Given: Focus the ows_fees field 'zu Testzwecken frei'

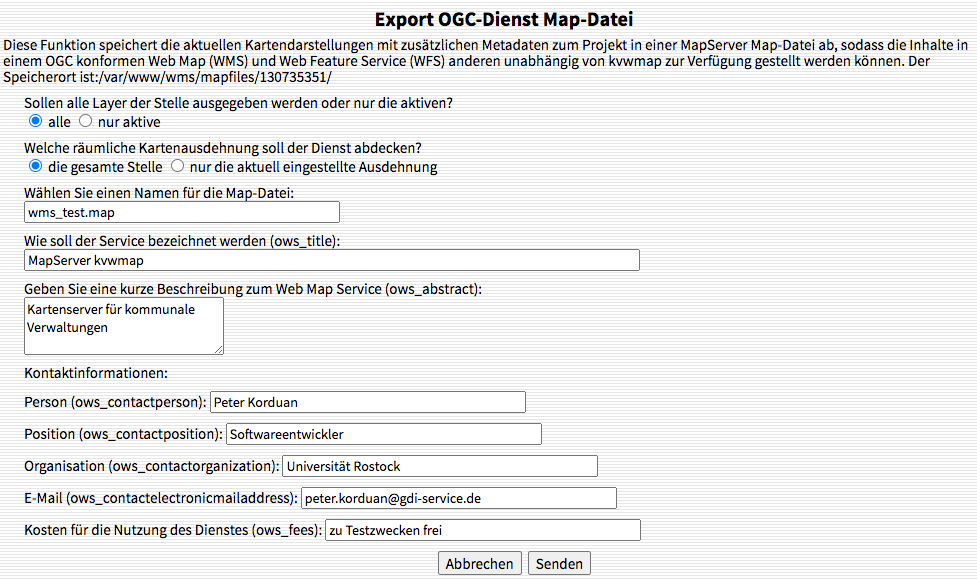Looking at the screenshot, I should coord(482,530).
